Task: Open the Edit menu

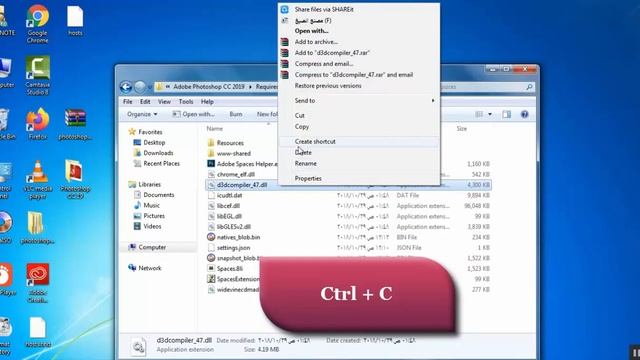Action: (x=145, y=102)
